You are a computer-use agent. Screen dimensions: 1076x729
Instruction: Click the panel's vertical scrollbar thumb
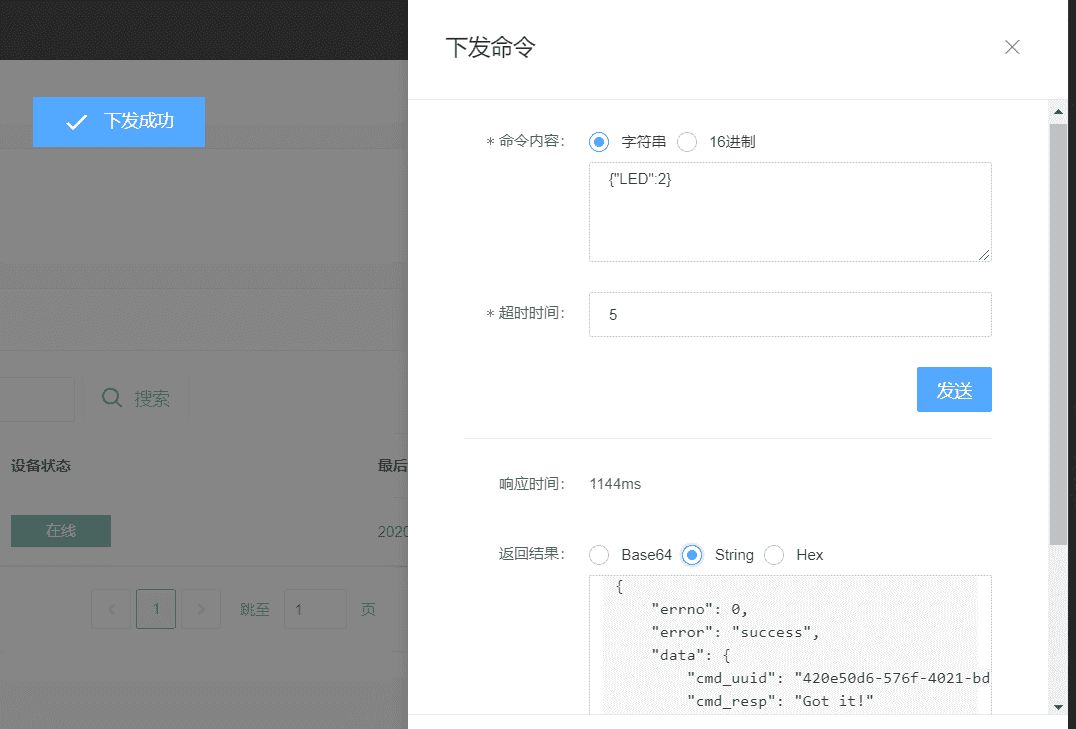point(1058,334)
